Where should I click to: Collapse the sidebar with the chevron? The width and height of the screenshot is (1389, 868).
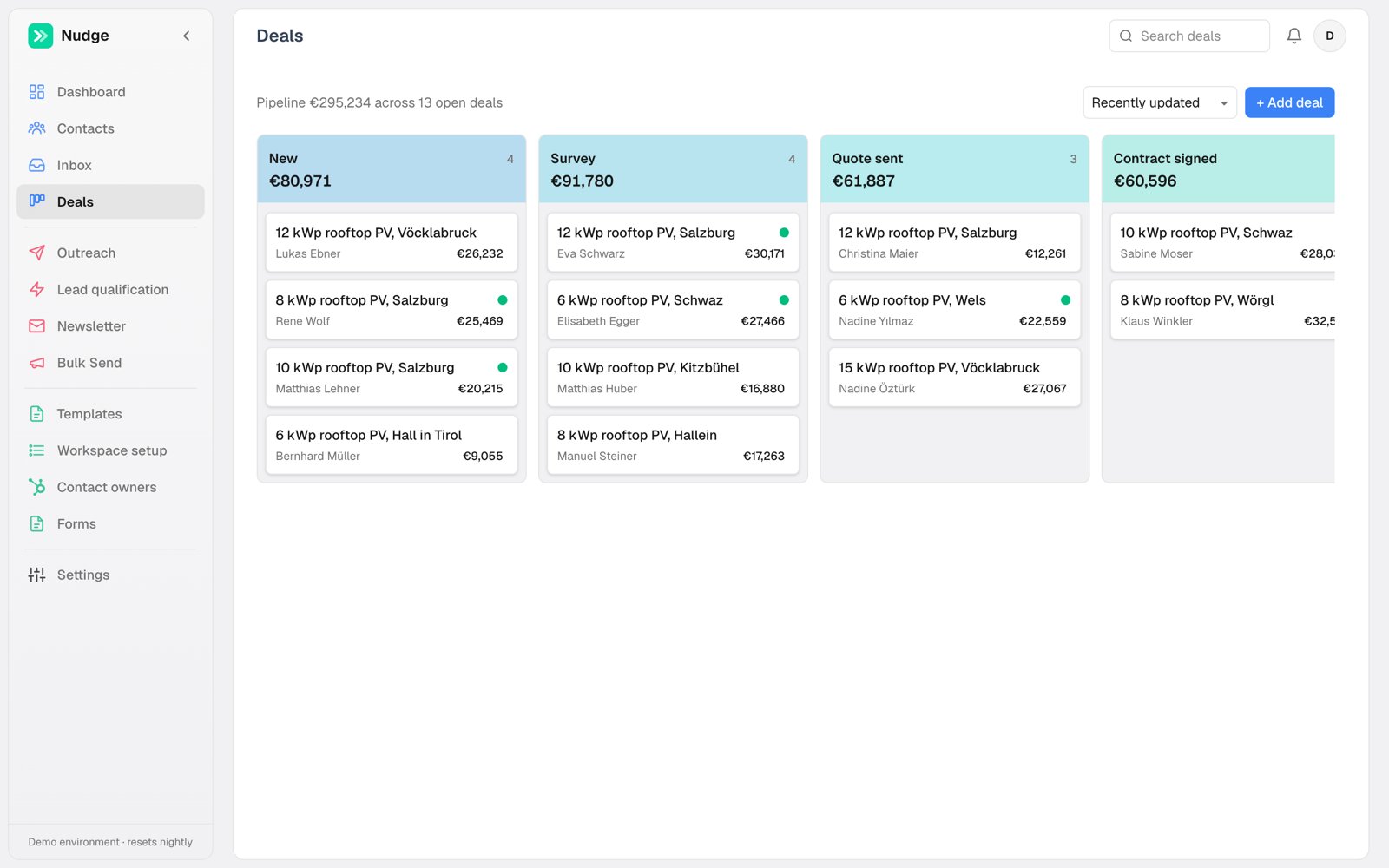click(187, 36)
